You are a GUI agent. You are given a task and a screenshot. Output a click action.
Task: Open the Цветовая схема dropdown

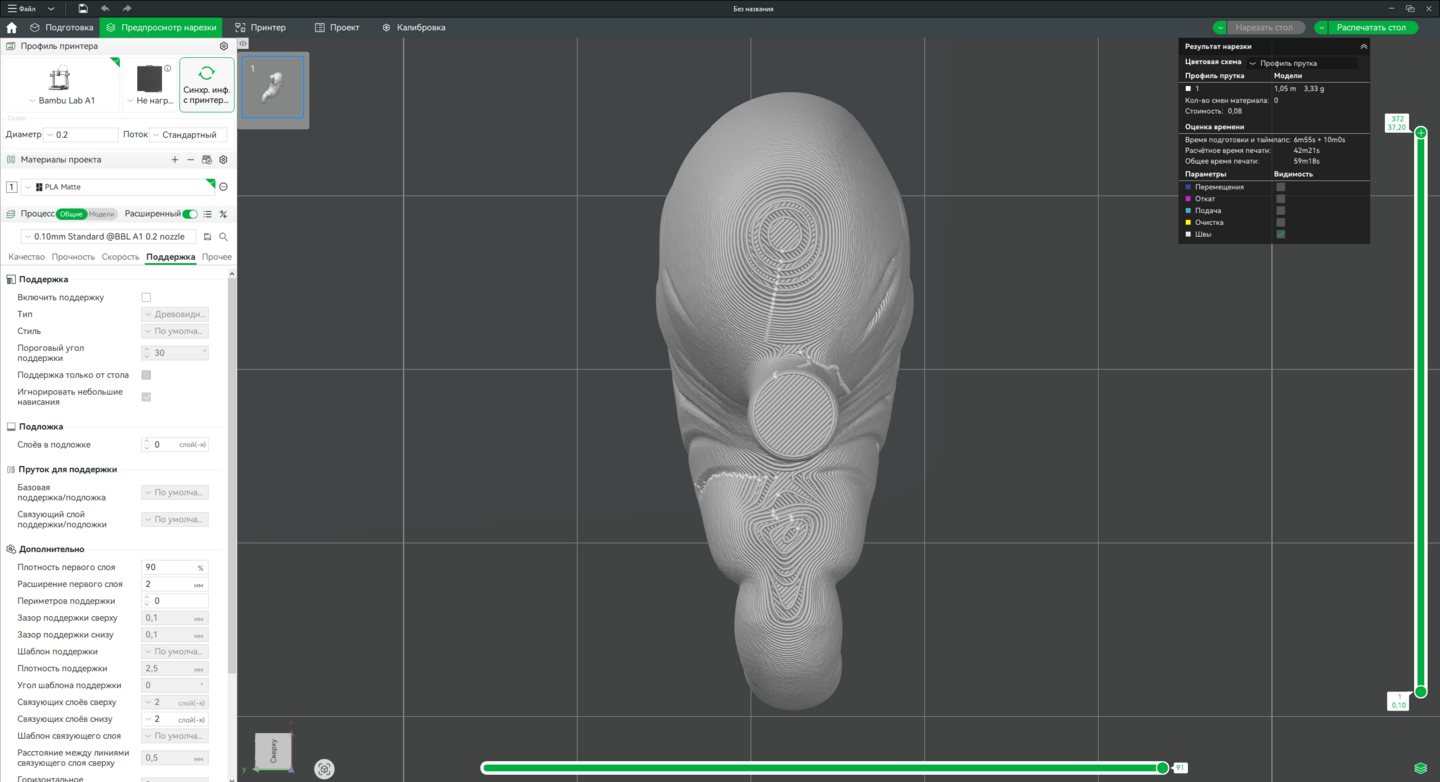1303,63
